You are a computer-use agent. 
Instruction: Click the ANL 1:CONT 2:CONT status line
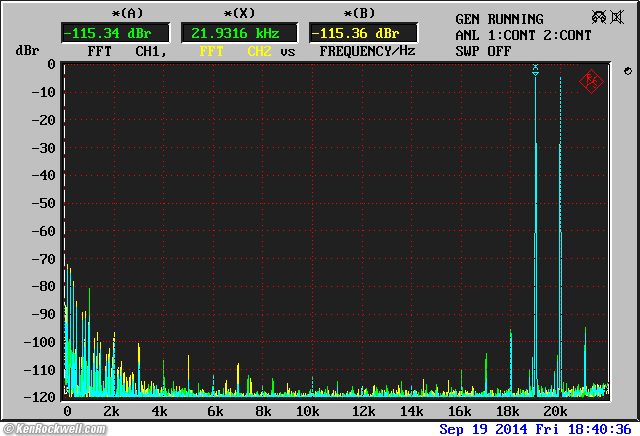pyautogui.click(x=523, y=35)
